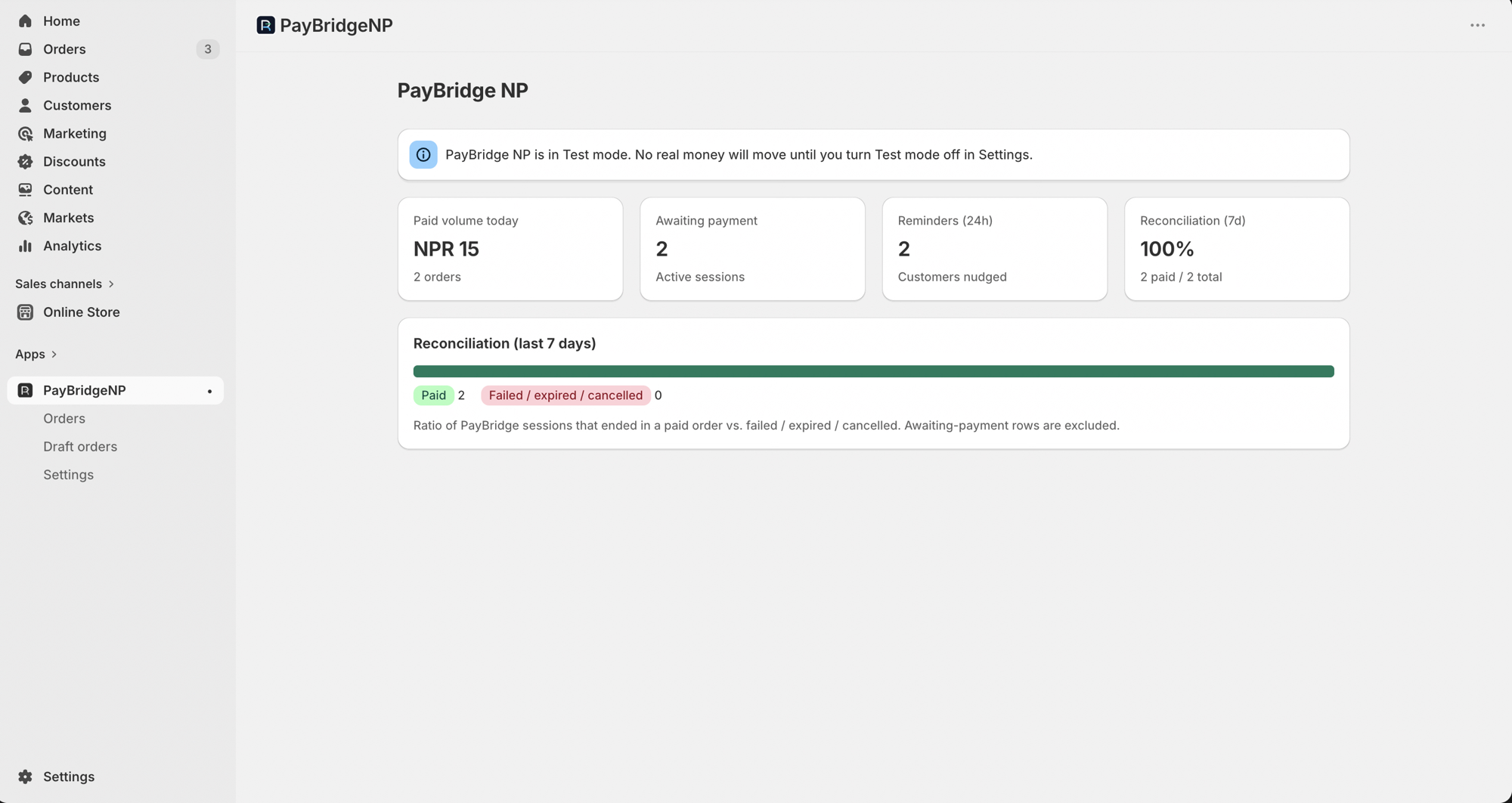Click the Analytics bar chart icon
The height and width of the screenshot is (803, 1512).
pyautogui.click(x=25, y=246)
